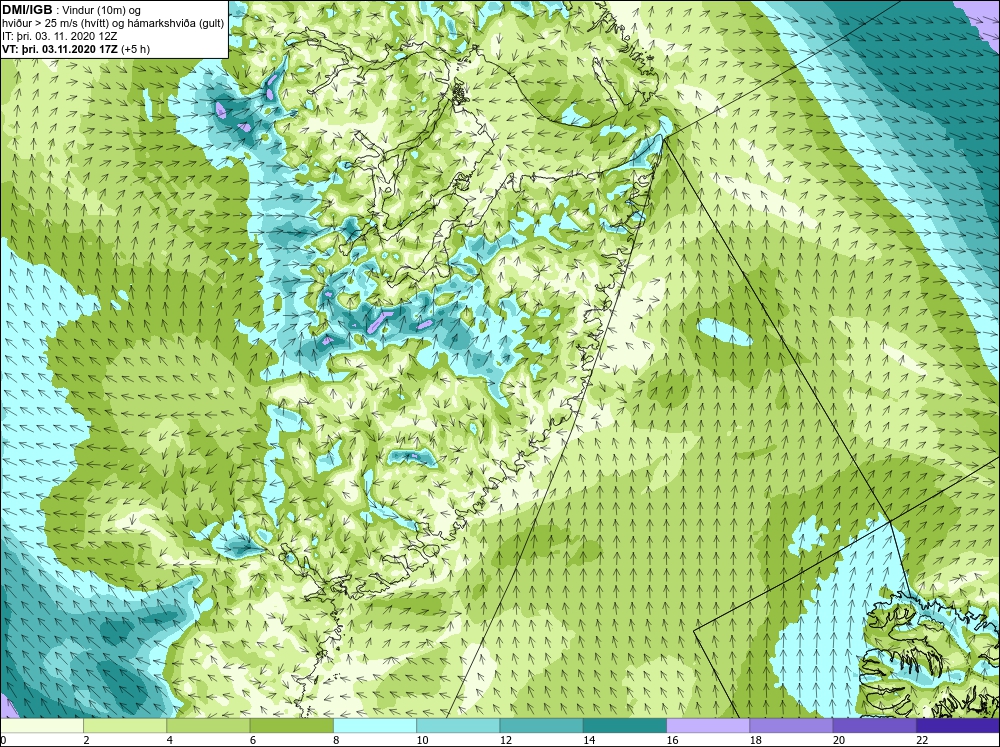Click the '10' legend scale label
Viewport: 1000px width, 747px height.
pyautogui.click(x=422, y=740)
